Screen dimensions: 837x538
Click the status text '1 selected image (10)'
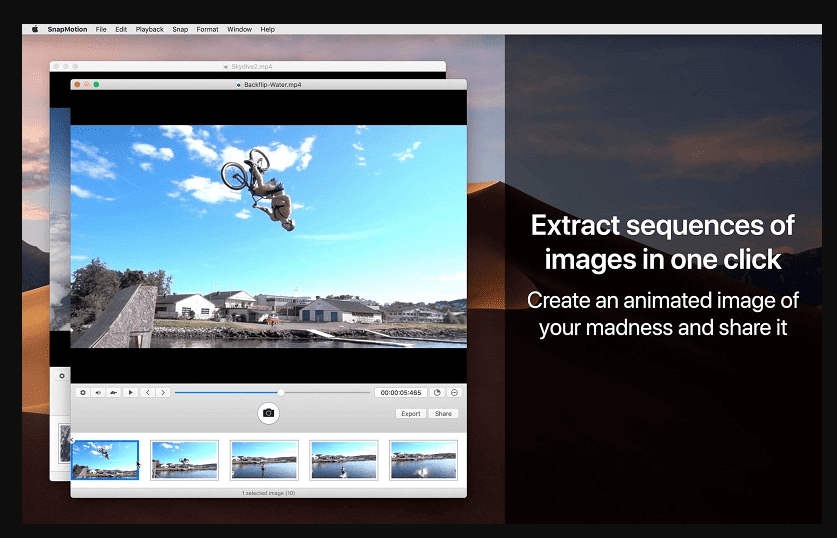pyautogui.click(x=269, y=493)
